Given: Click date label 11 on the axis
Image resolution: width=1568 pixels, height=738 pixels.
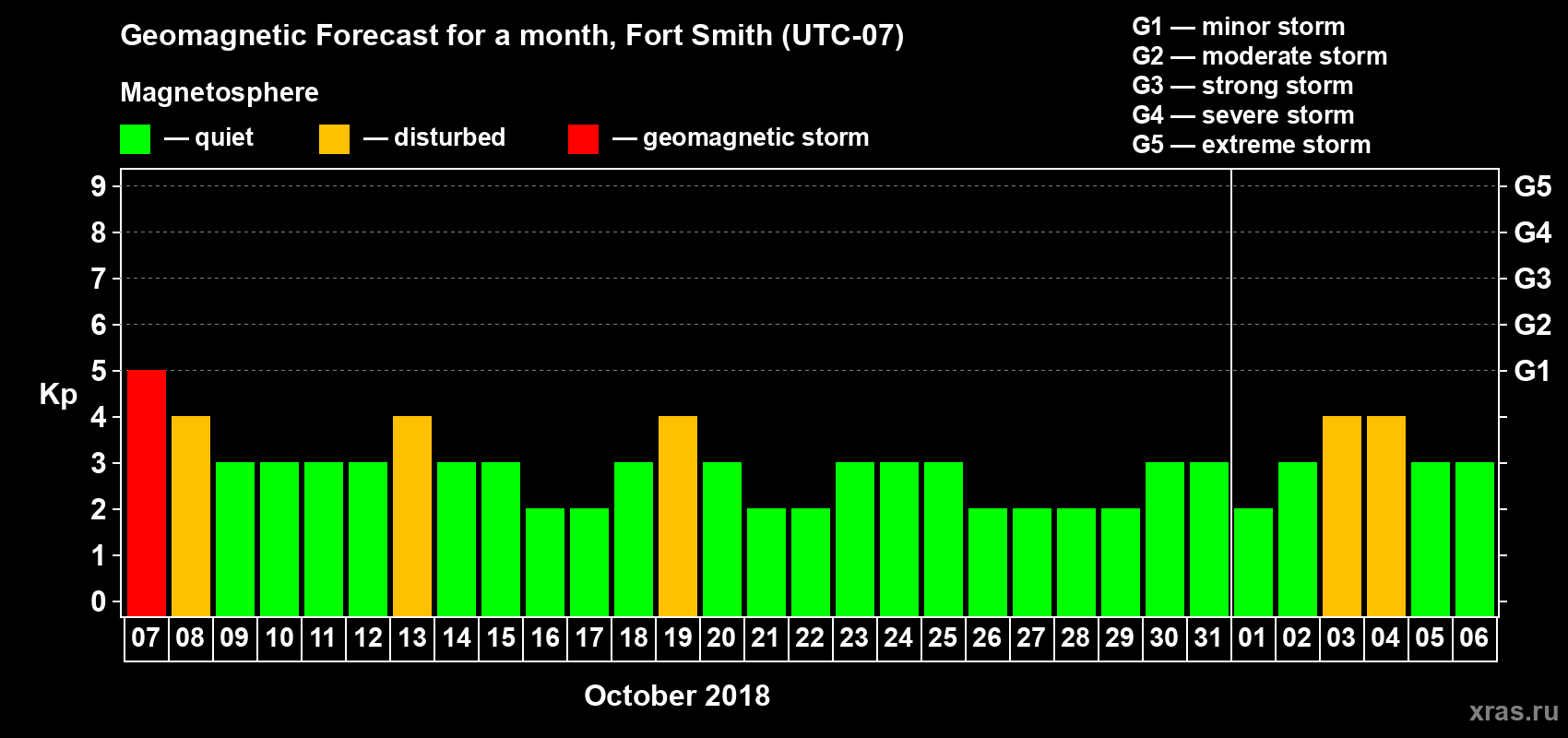Looking at the screenshot, I should 323,637.
